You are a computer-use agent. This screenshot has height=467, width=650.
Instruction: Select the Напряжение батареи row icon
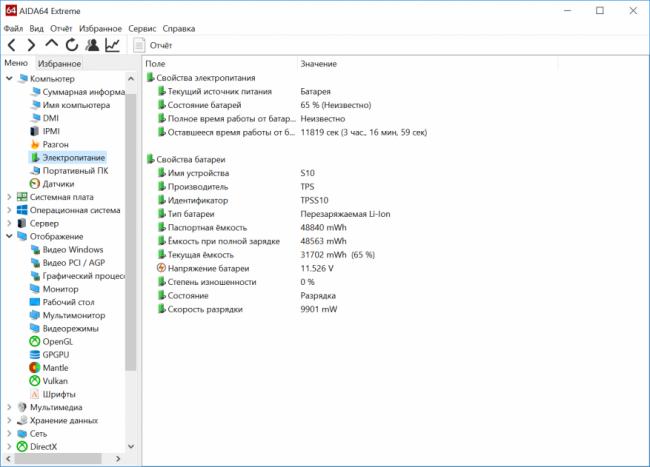(161, 268)
